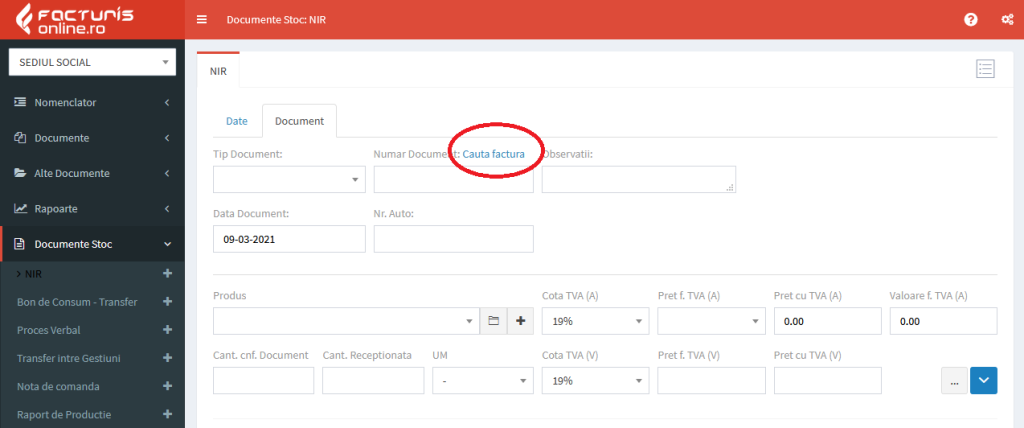Open Bon de Consum - Transfer menu item

click(x=77, y=302)
